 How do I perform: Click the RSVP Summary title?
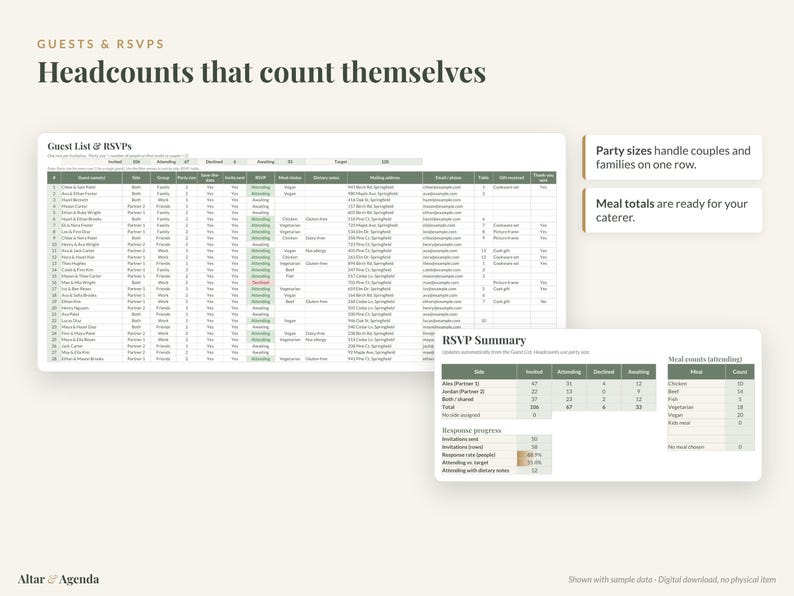(484, 340)
